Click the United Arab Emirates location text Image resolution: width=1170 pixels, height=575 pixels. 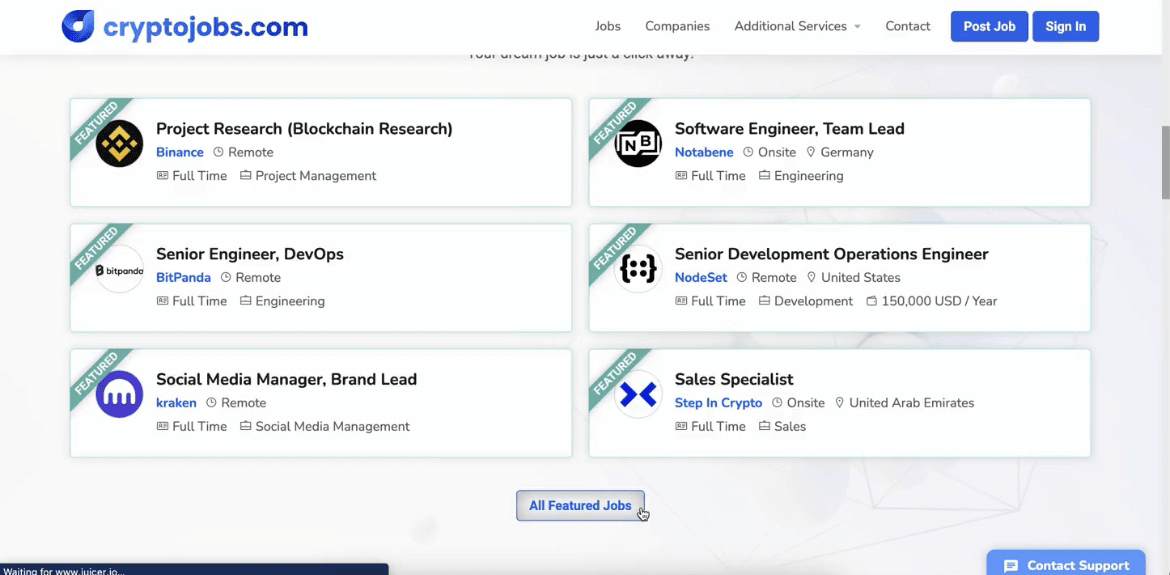pyautogui.click(x=912, y=403)
